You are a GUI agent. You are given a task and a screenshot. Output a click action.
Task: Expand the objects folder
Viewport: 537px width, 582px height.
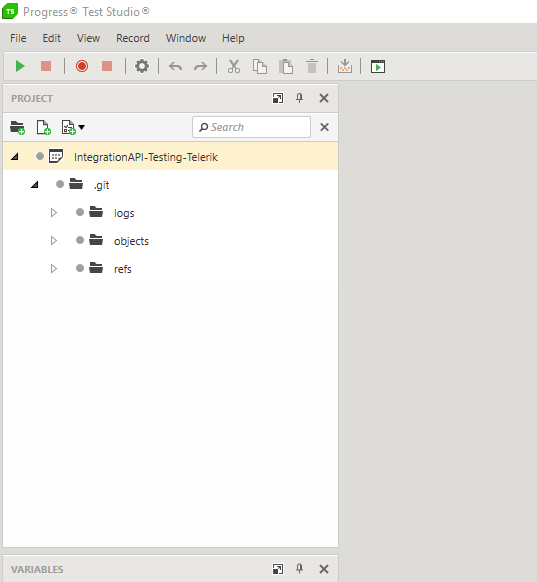pos(54,241)
